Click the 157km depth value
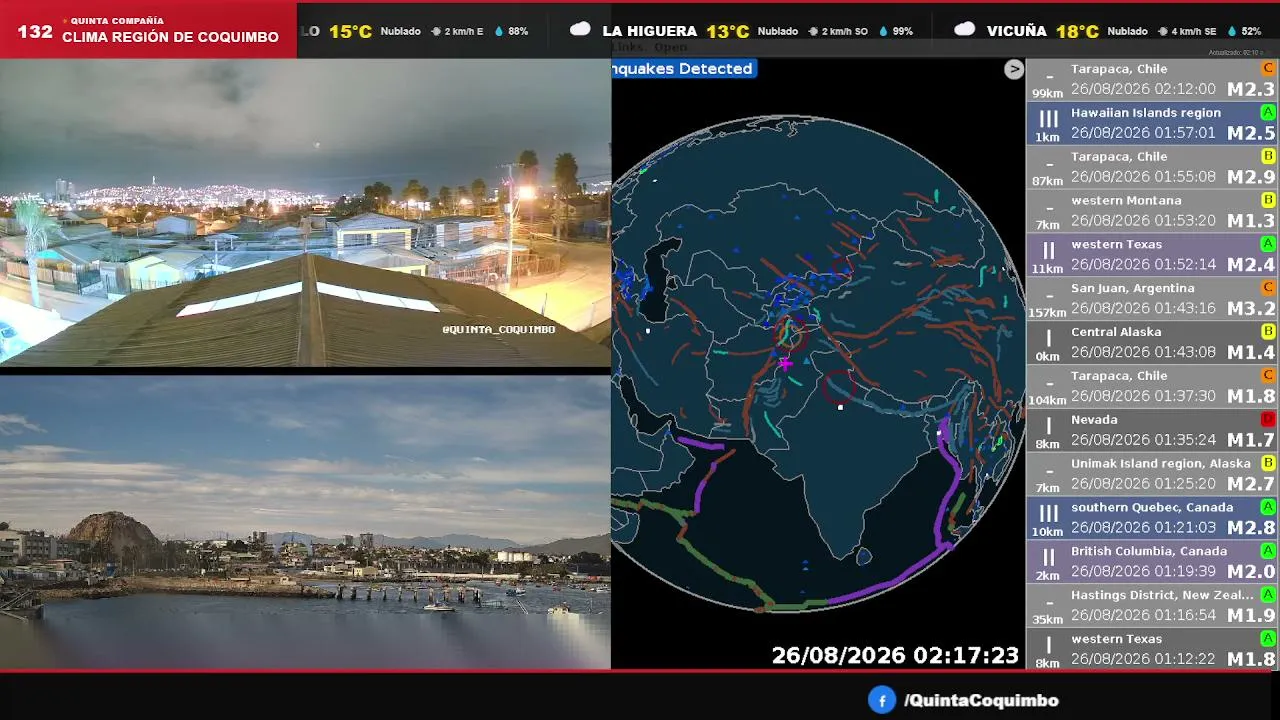1280x720 pixels. point(1048,313)
